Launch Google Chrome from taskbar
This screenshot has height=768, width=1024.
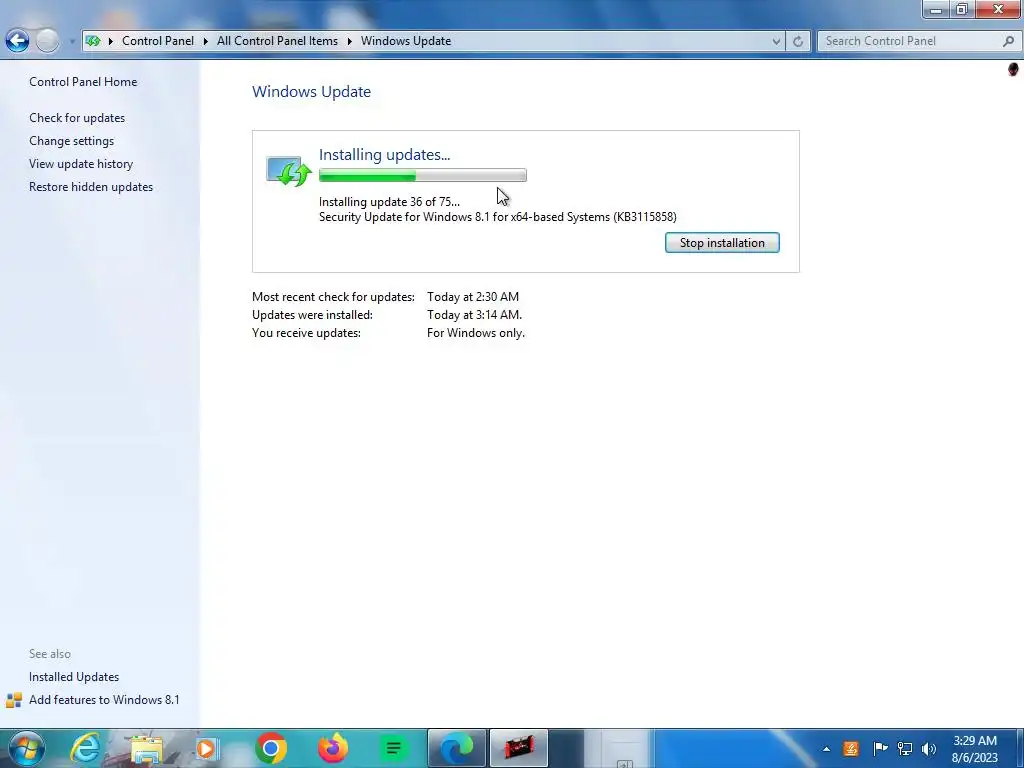click(270, 748)
